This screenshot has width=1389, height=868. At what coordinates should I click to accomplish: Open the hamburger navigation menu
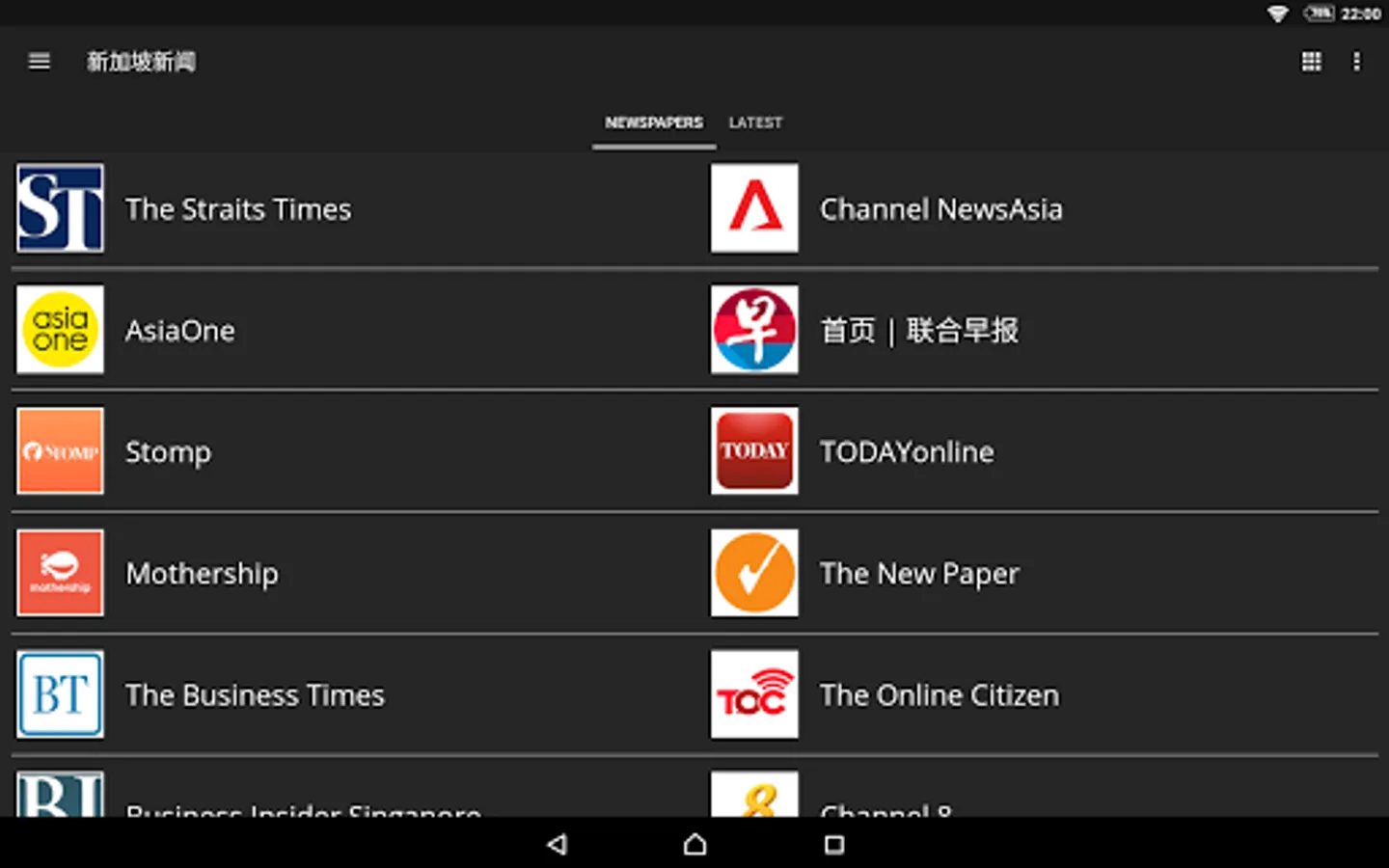[x=40, y=62]
